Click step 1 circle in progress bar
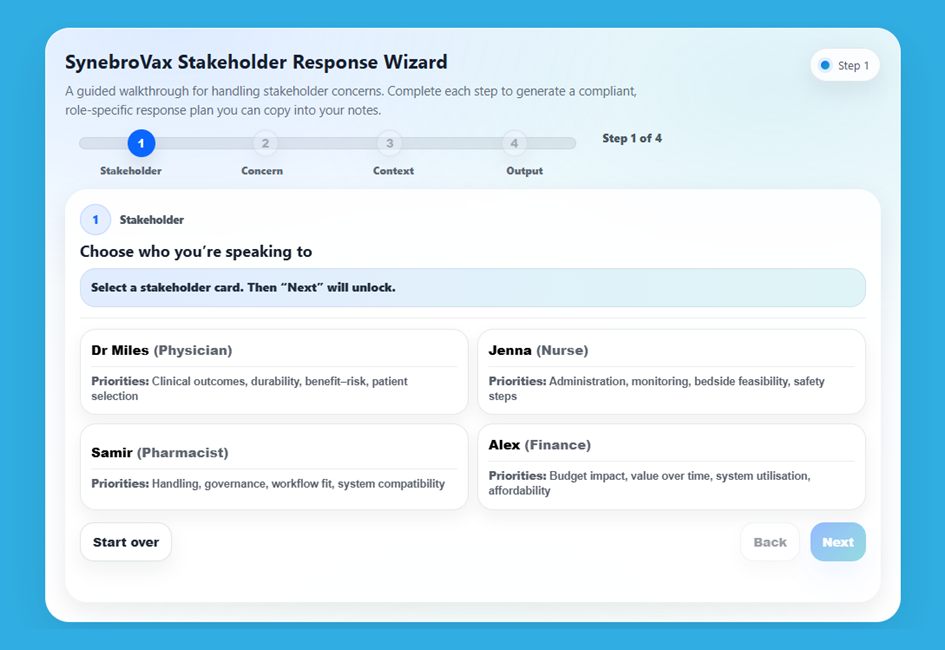This screenshot has height=650, width=945. tap(141, 143)
